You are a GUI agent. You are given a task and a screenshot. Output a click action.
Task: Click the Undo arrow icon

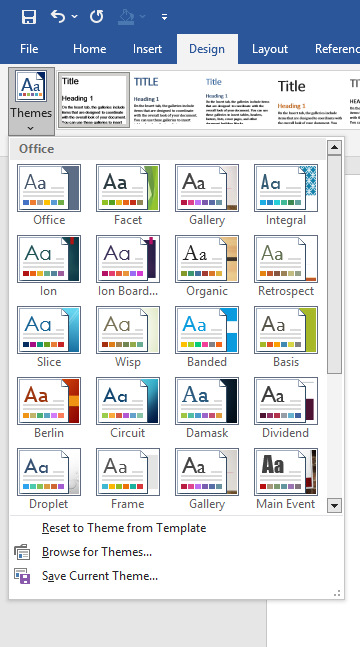58,17
